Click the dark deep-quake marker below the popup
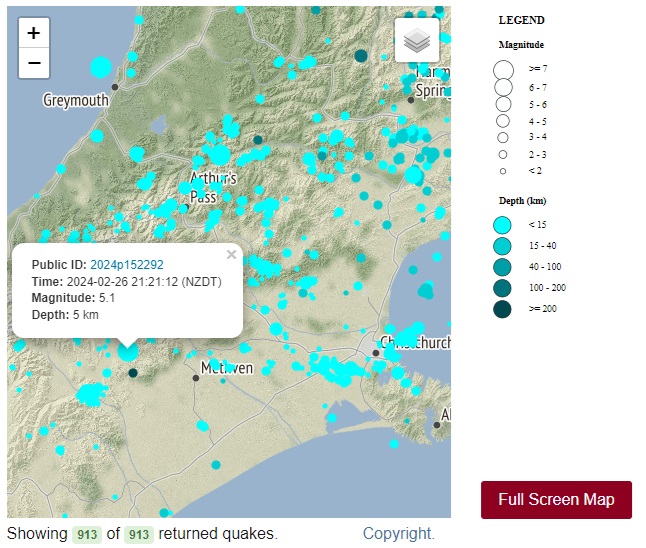The image size is (646, 548). pos(133,373)
